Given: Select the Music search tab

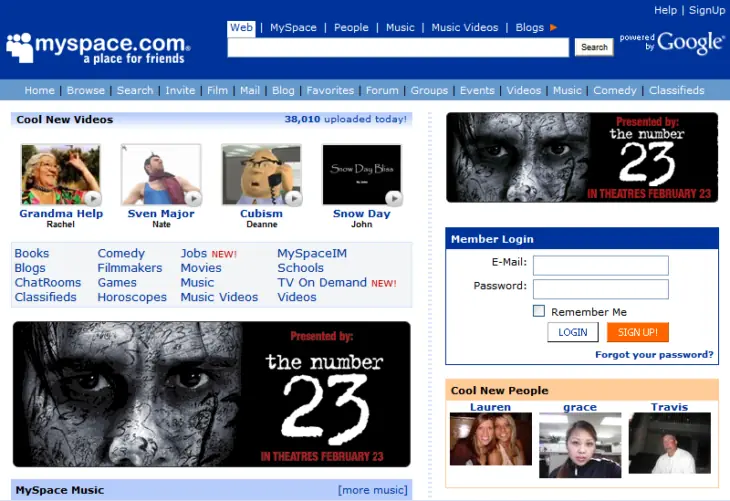Looking at the screenshot, I should coord(400,27).
